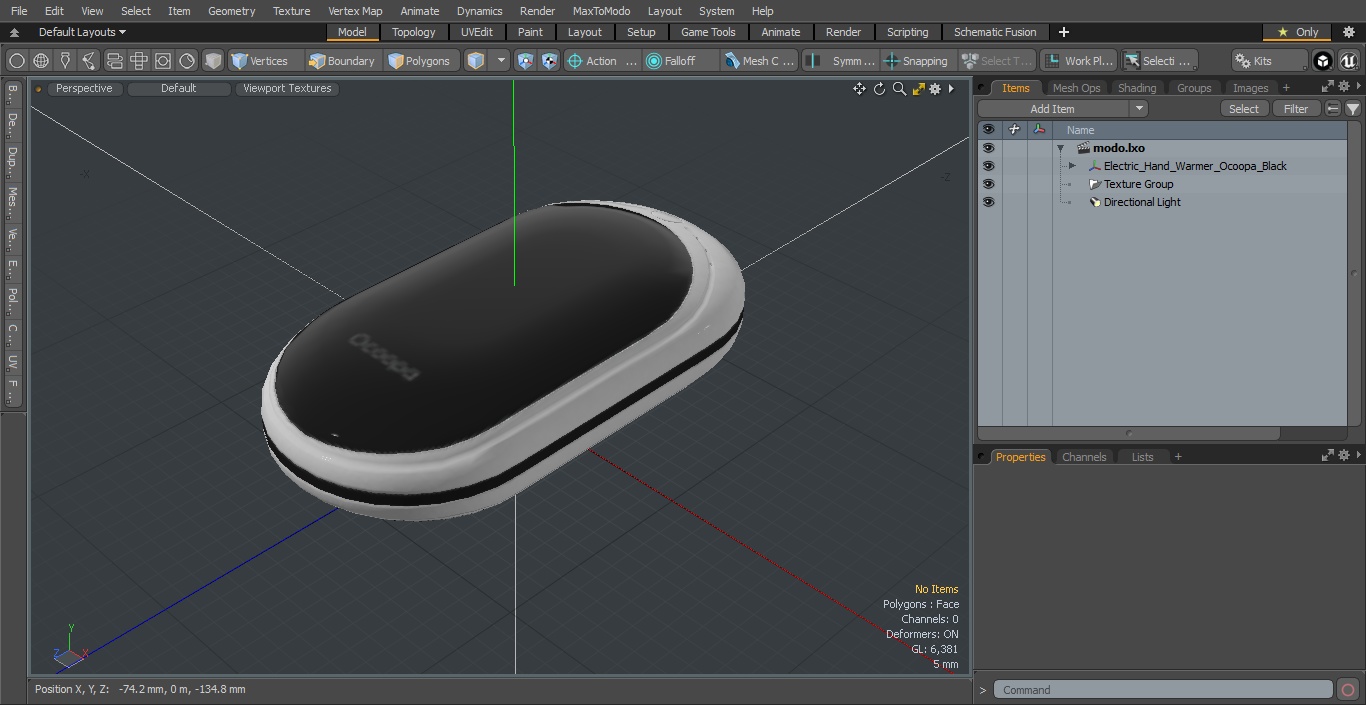Switch to the Mesh Ops tab

point(1076,88)
